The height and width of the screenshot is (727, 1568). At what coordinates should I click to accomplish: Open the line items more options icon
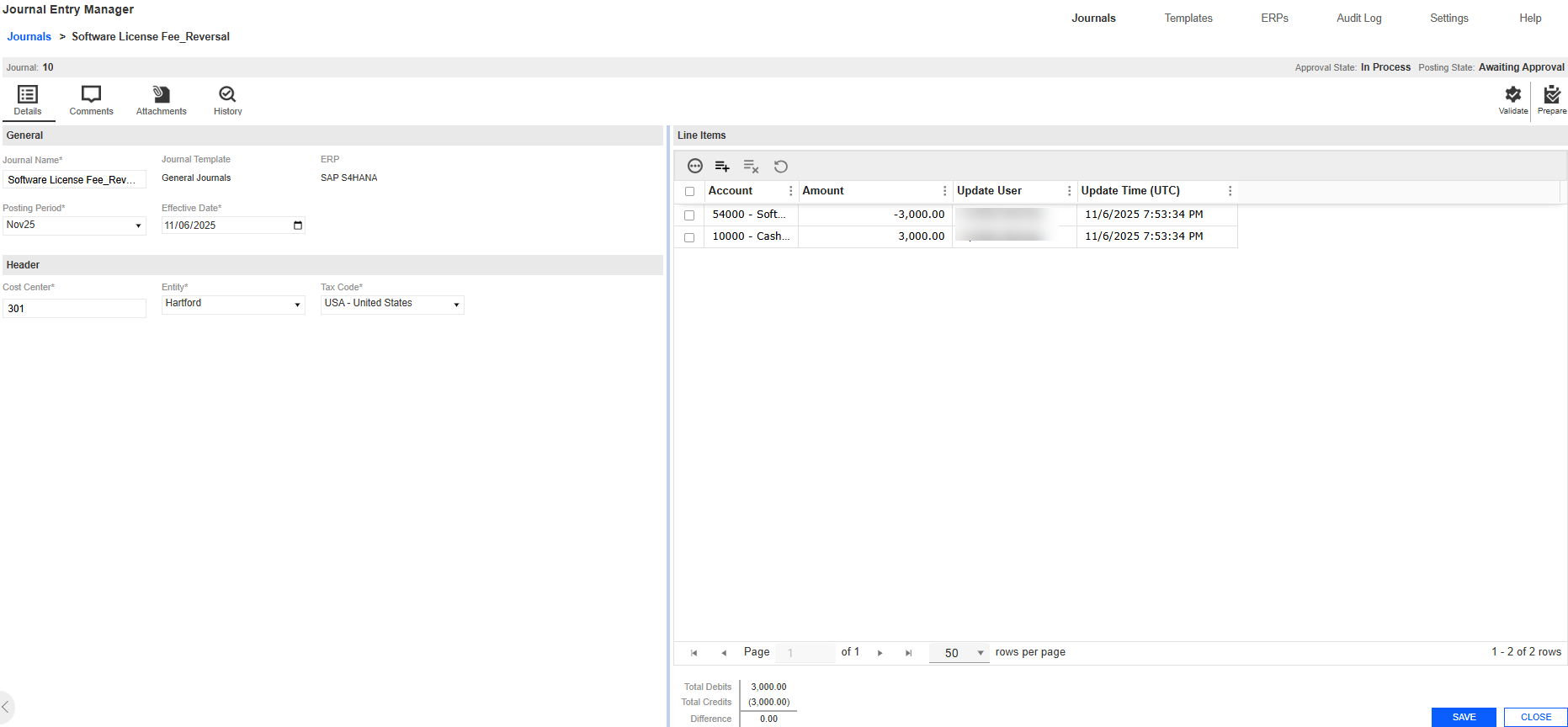click(x=695, y=167)
